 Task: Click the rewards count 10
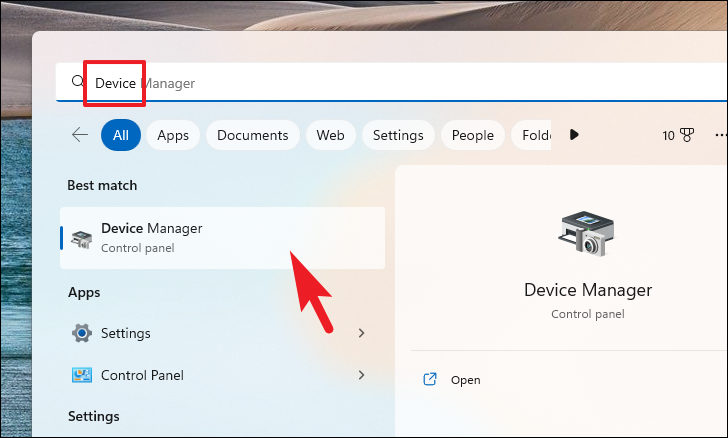click(668, 136)
